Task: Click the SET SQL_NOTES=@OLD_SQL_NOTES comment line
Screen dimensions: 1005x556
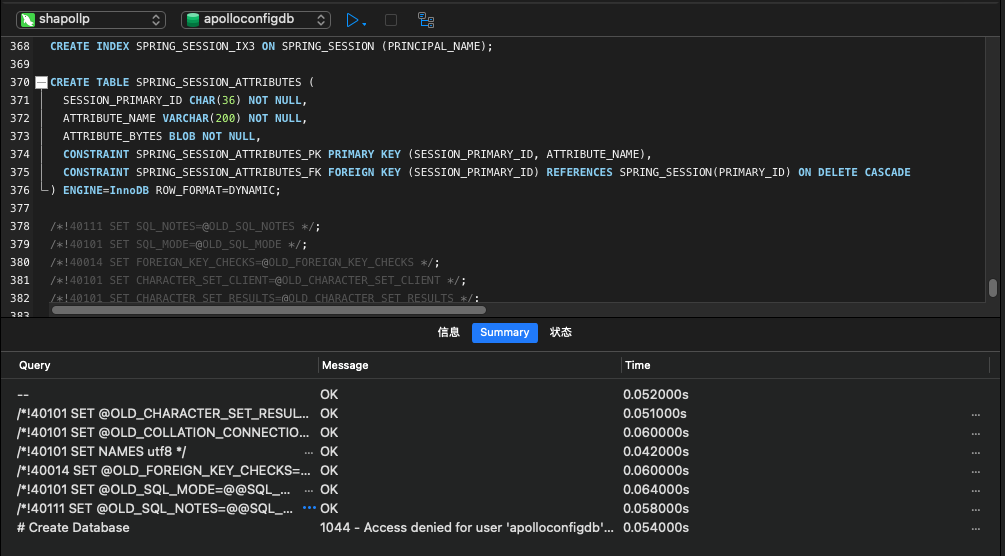Action: (x=185, y=226)
